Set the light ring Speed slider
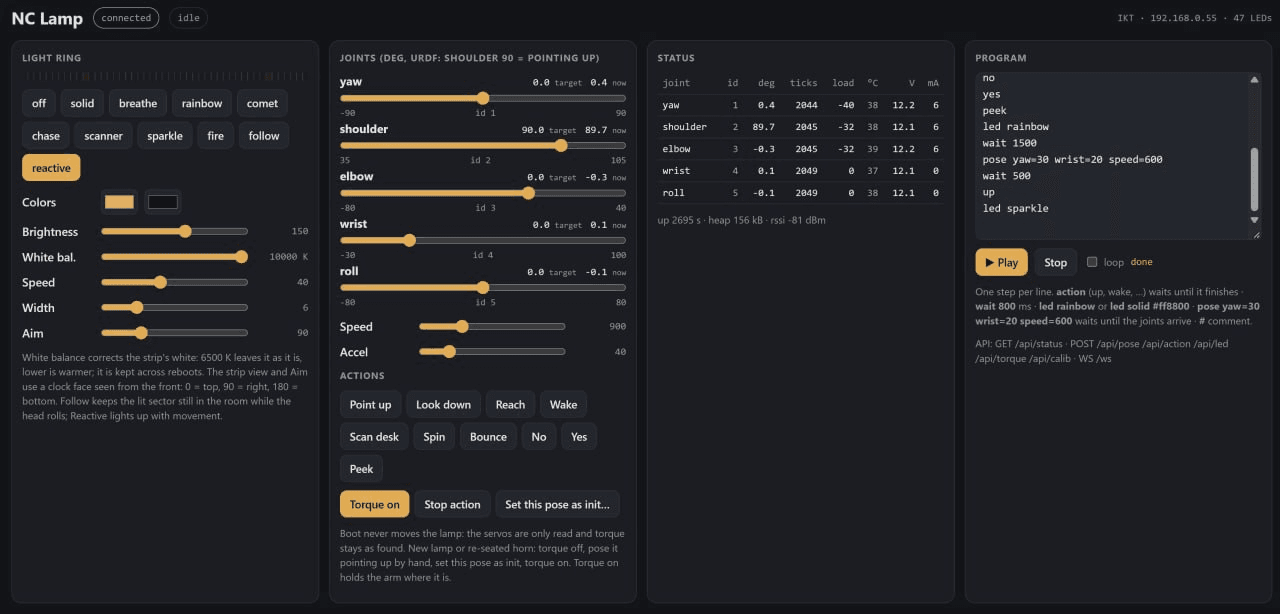The image size is (1280, 614). (x=174, y=282)
